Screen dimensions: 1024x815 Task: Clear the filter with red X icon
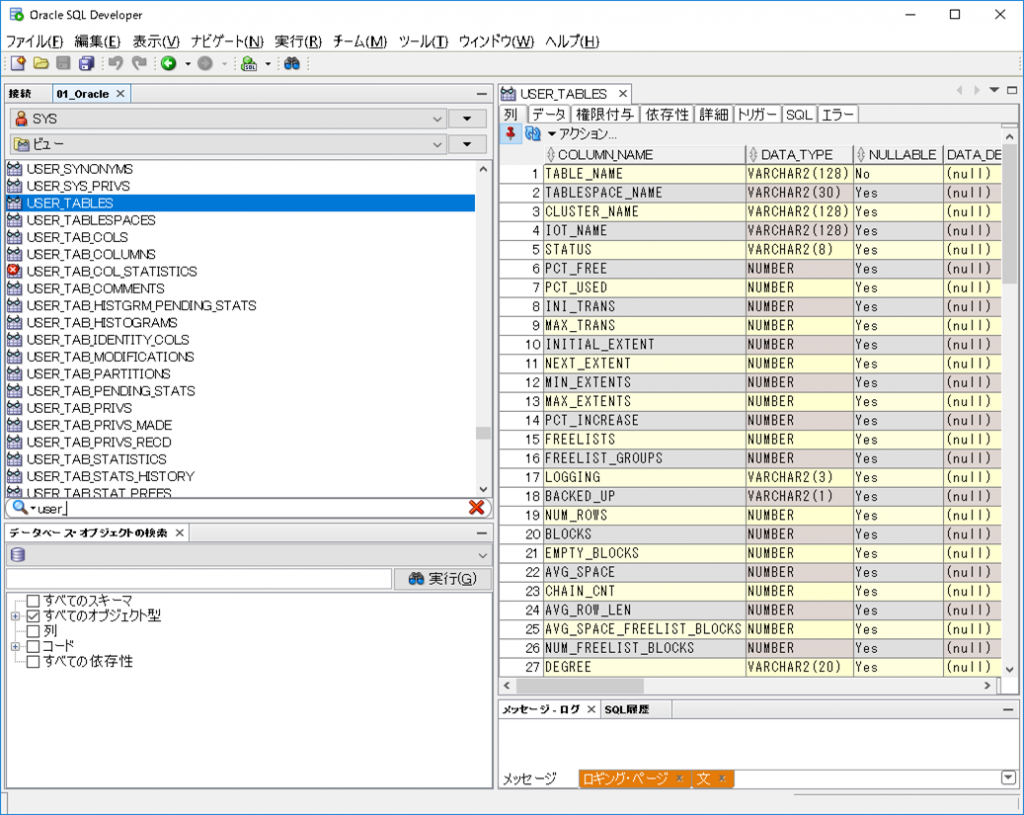coord(477,508)
